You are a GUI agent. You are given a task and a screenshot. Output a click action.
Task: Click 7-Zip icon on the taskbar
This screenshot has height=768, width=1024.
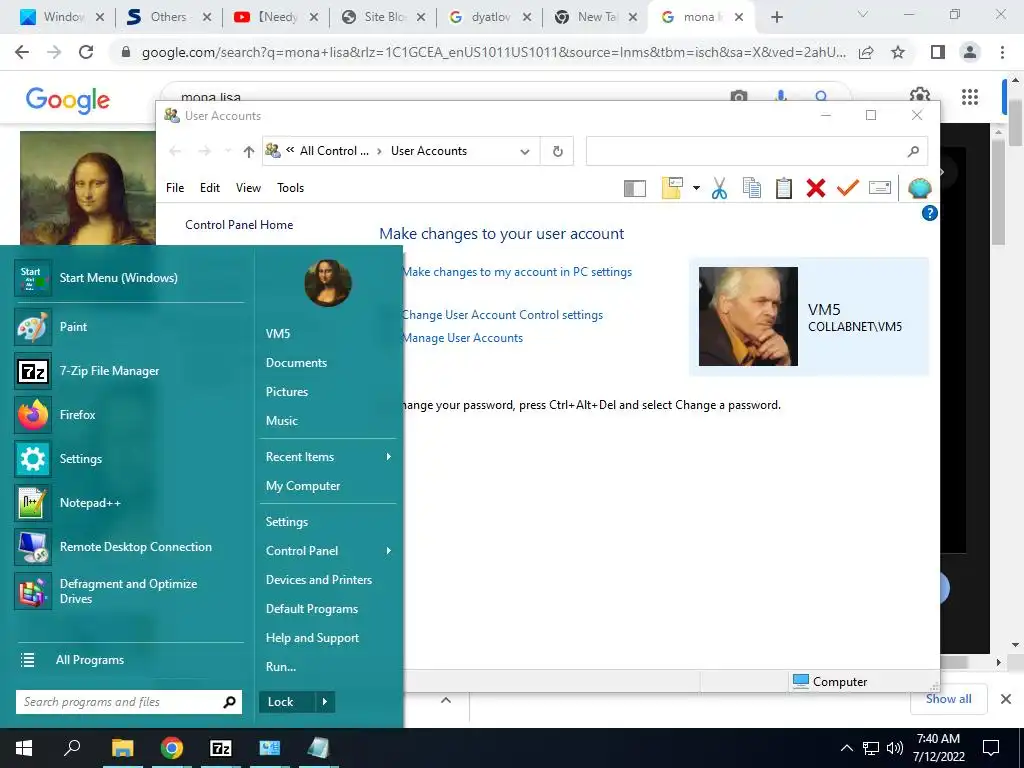point(221,748)
